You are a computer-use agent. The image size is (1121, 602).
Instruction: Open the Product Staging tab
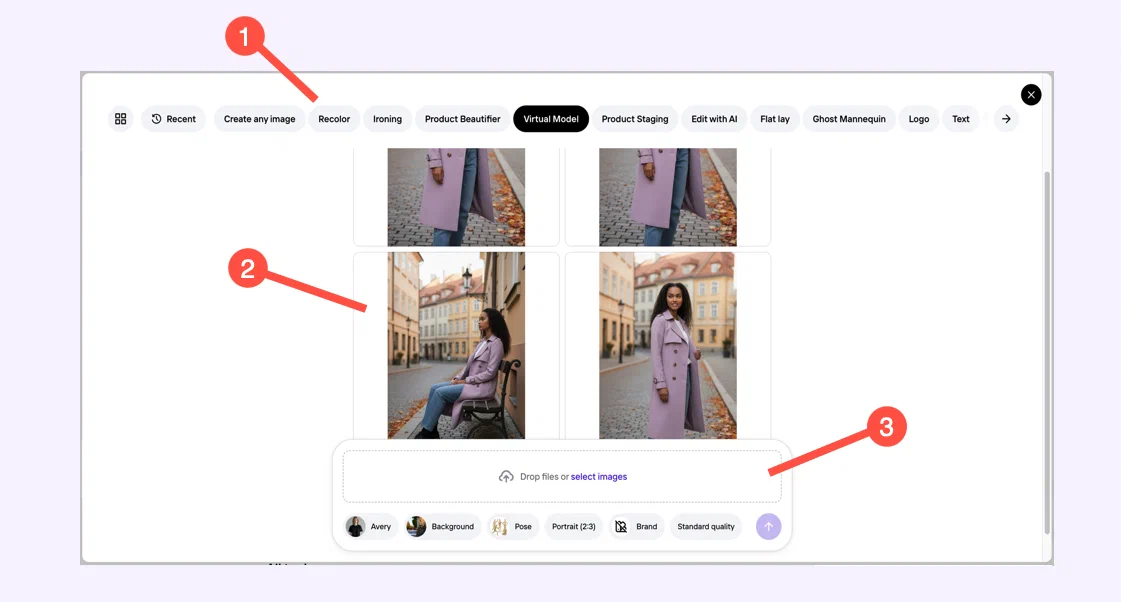pos(635,119)
